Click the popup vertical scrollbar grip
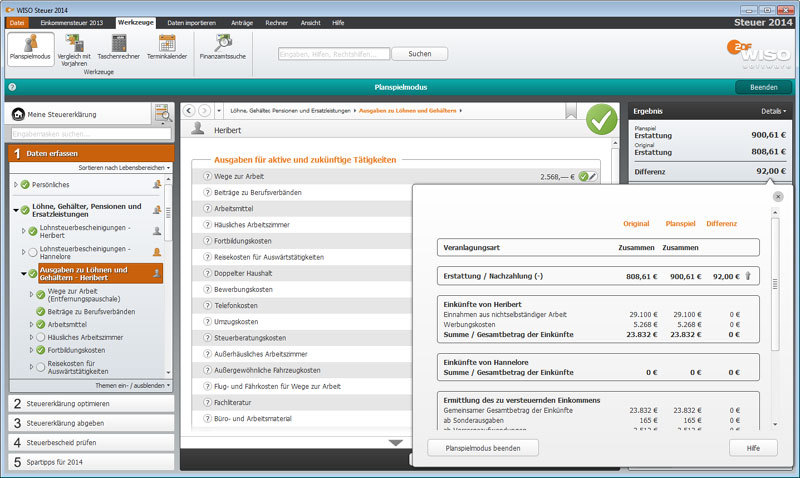800x478 pixels. click(x=775, y=284)
